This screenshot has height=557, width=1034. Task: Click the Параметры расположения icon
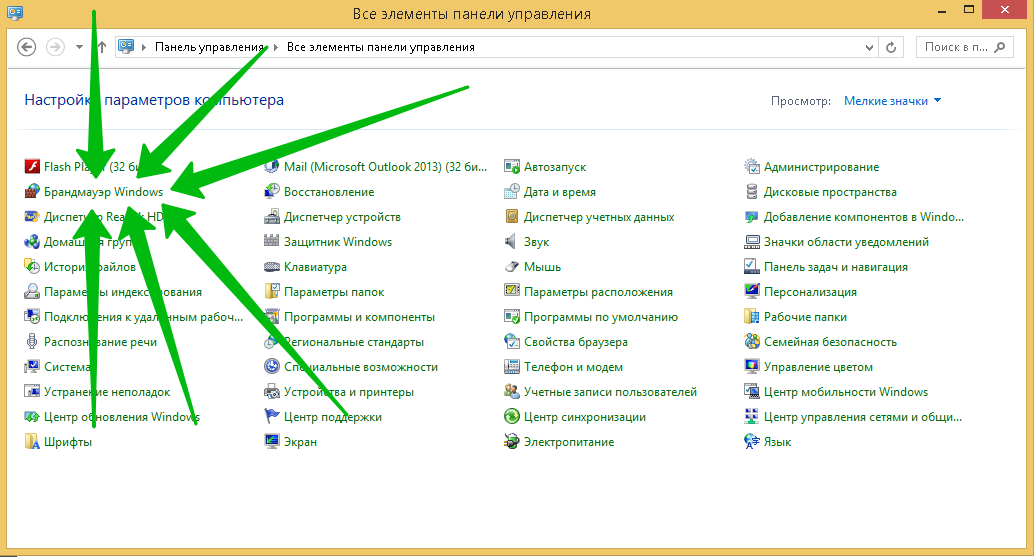(x=512, y=292)
